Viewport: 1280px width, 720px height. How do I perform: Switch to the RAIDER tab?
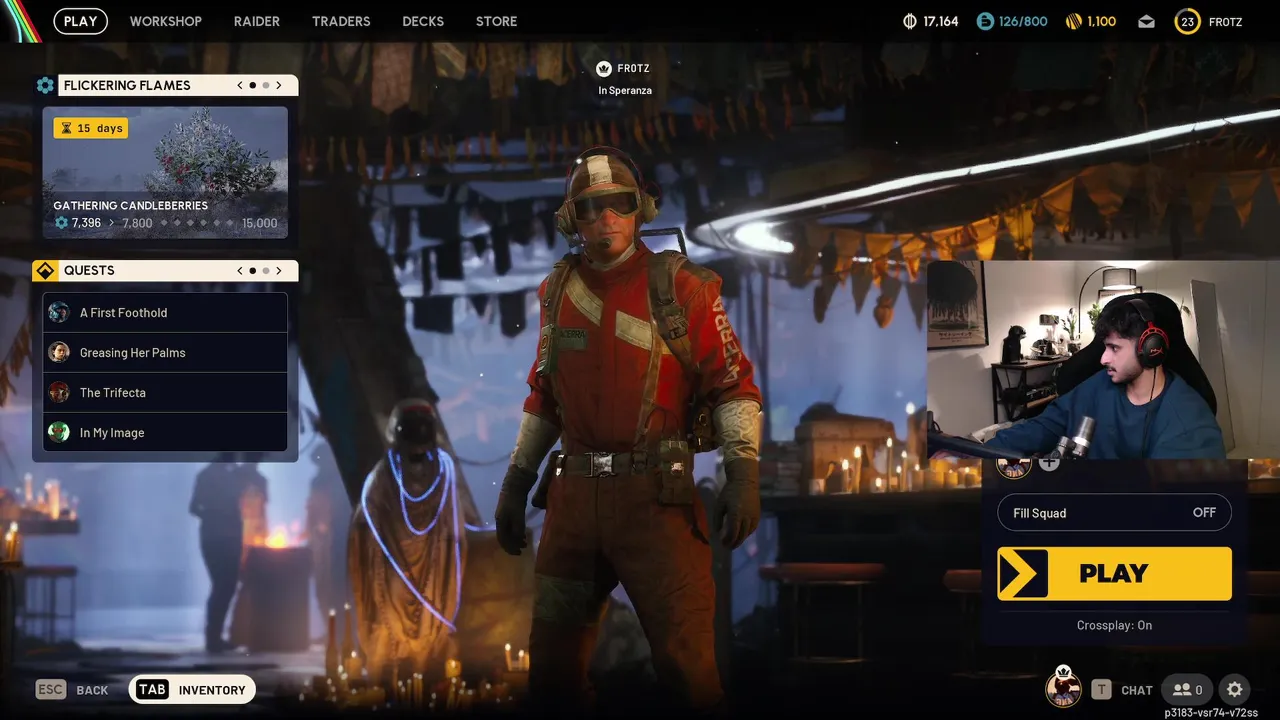tap(256, 21)
